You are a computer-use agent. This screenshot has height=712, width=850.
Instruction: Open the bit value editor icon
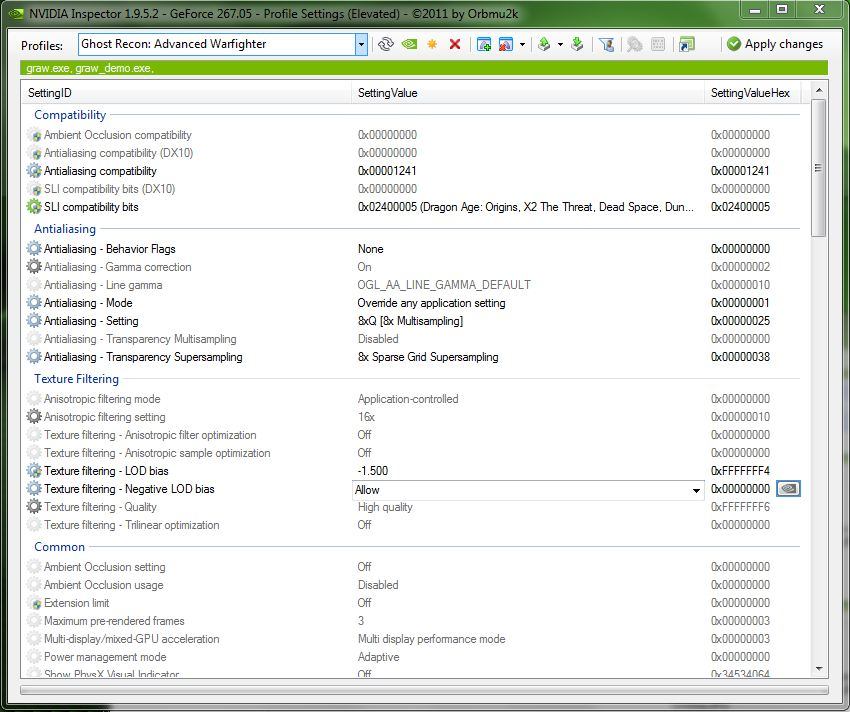[x=658, y=44]
